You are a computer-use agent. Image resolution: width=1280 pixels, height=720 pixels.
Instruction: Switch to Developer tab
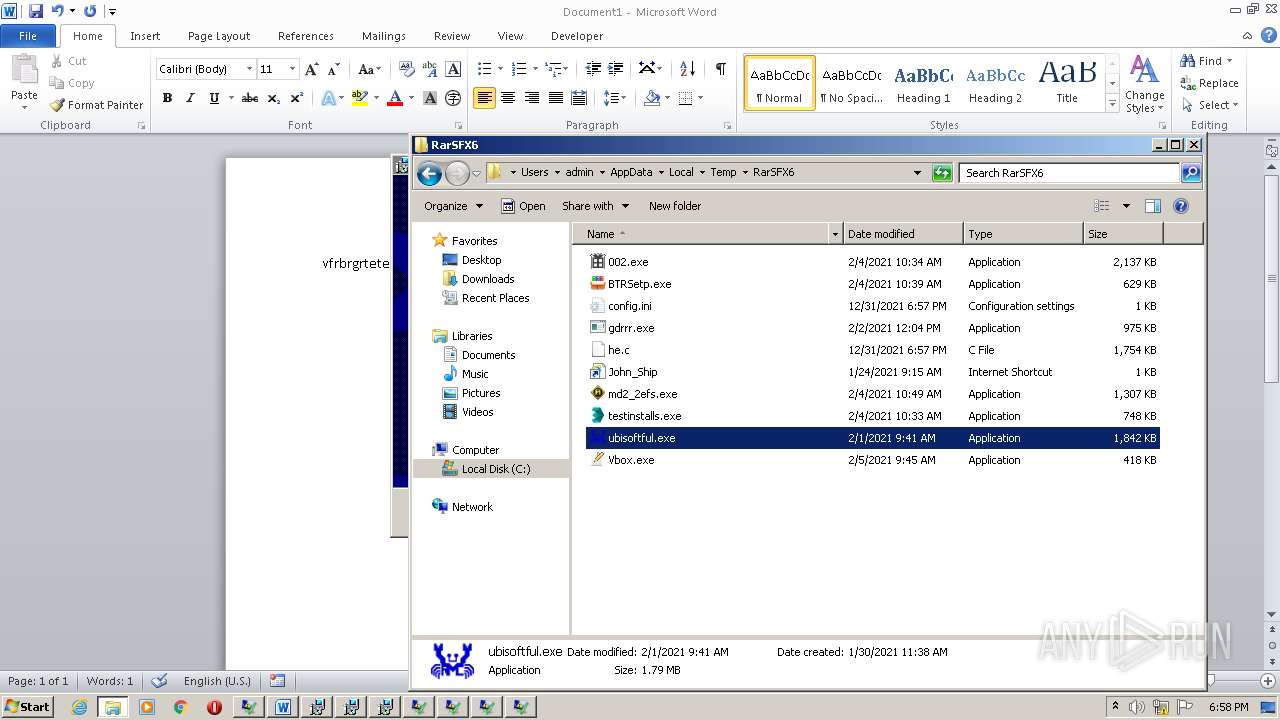click(x=577, y=36)
